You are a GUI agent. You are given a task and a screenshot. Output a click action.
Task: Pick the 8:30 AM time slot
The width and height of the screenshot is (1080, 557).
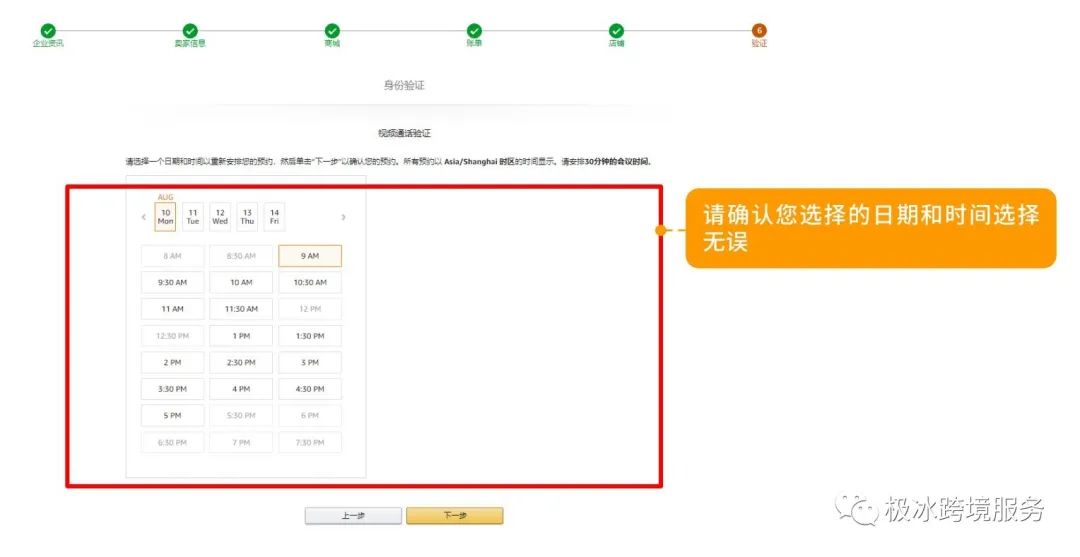click(241, 256)
